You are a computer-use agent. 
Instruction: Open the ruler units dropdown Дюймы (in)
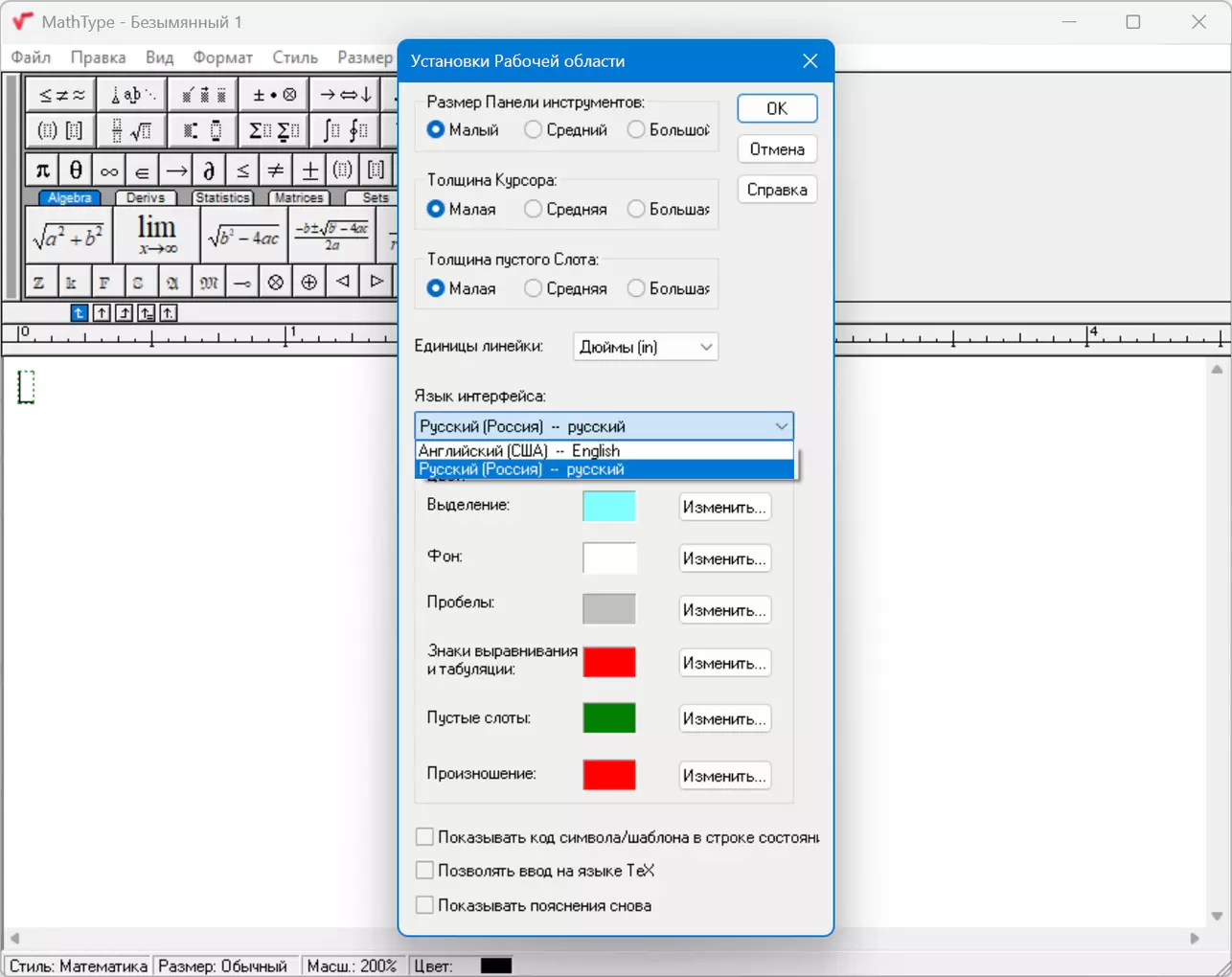click(646, 347)
